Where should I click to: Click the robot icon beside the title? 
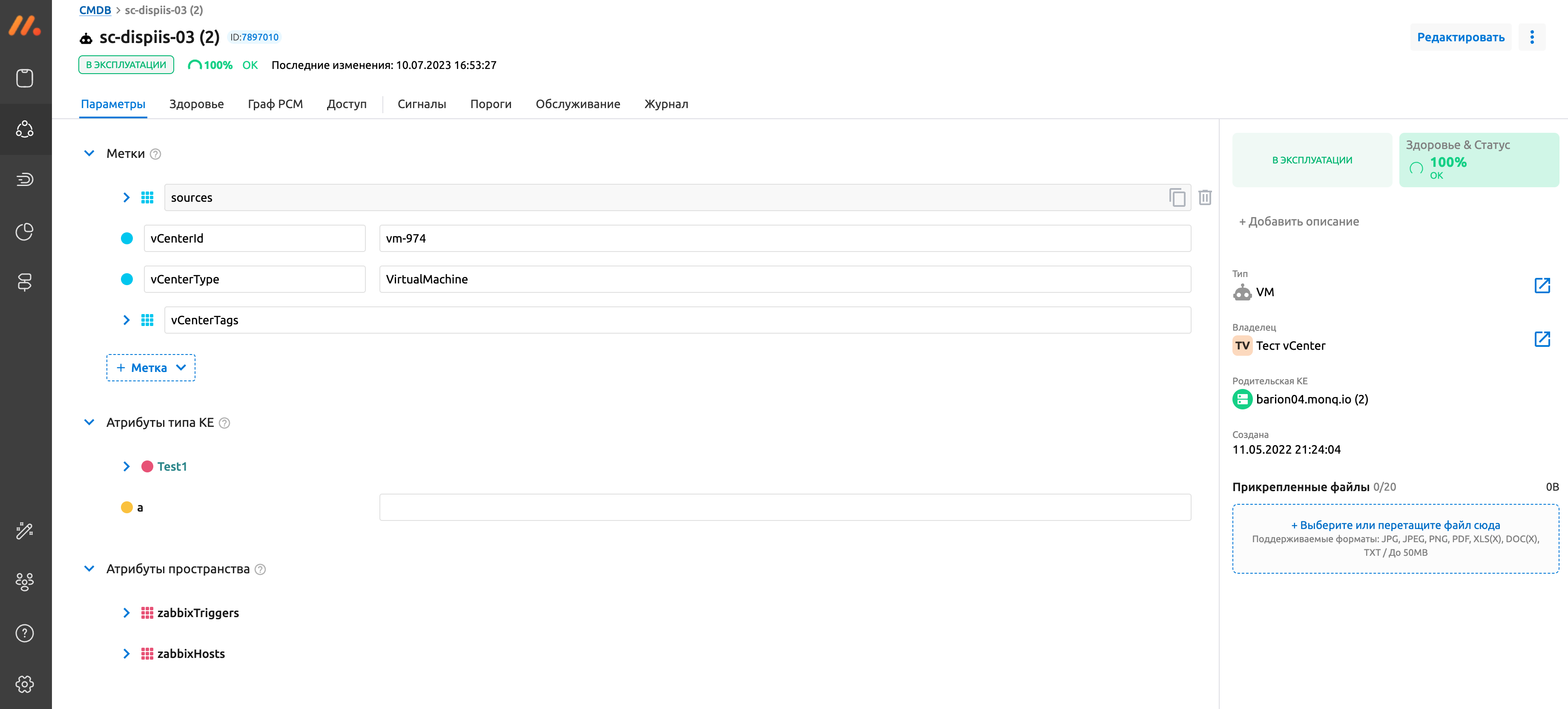tap(86, 38)
